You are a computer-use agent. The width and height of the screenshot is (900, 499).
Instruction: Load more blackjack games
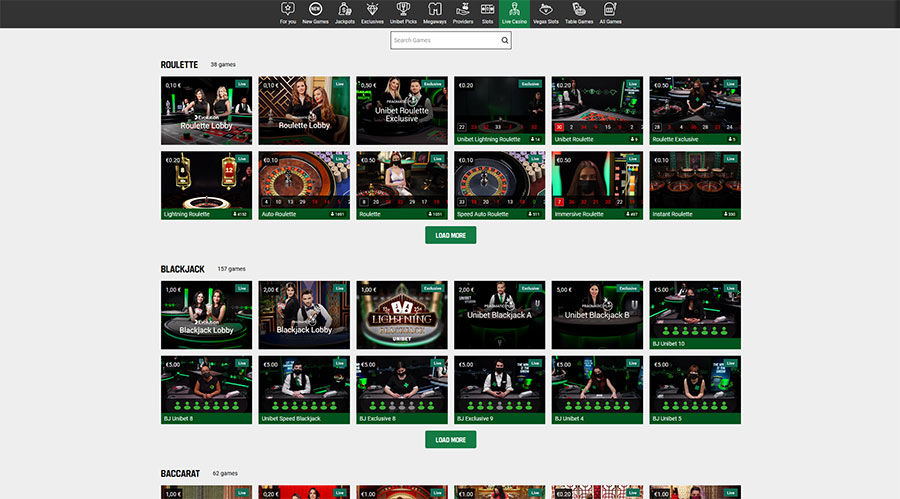click(x=451, y=440)
